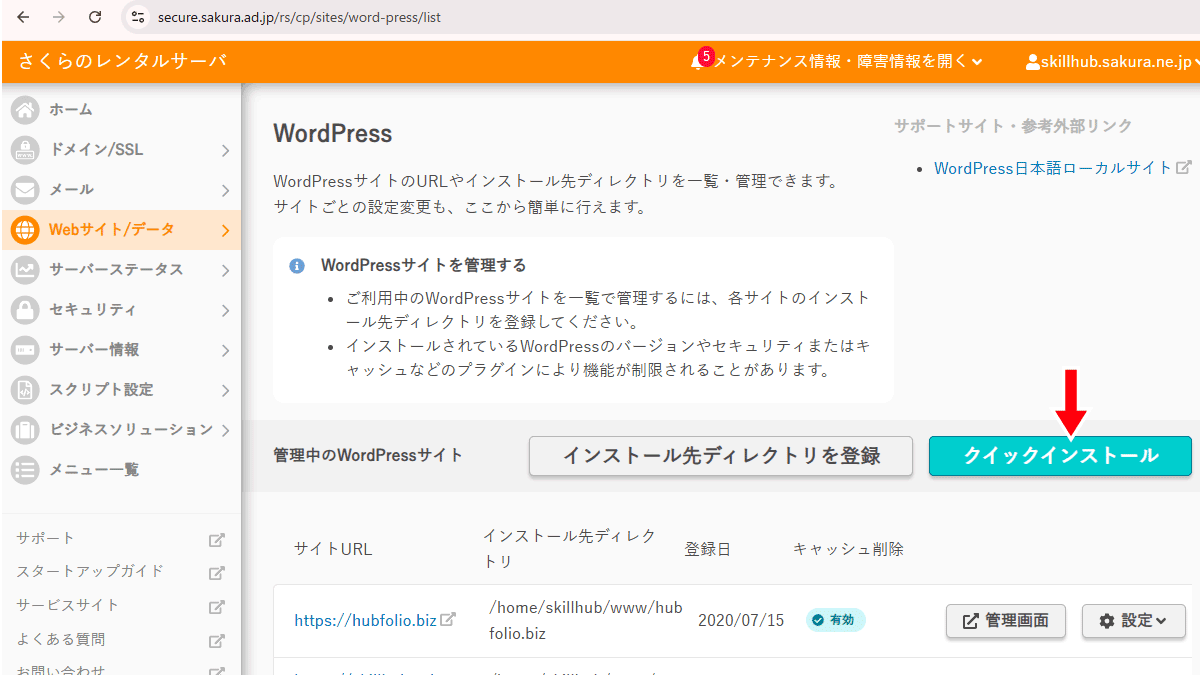Open the 設定 dropdown for hubfolio.biz
The image size is (1200, 675).
[x=1134, y=621]
